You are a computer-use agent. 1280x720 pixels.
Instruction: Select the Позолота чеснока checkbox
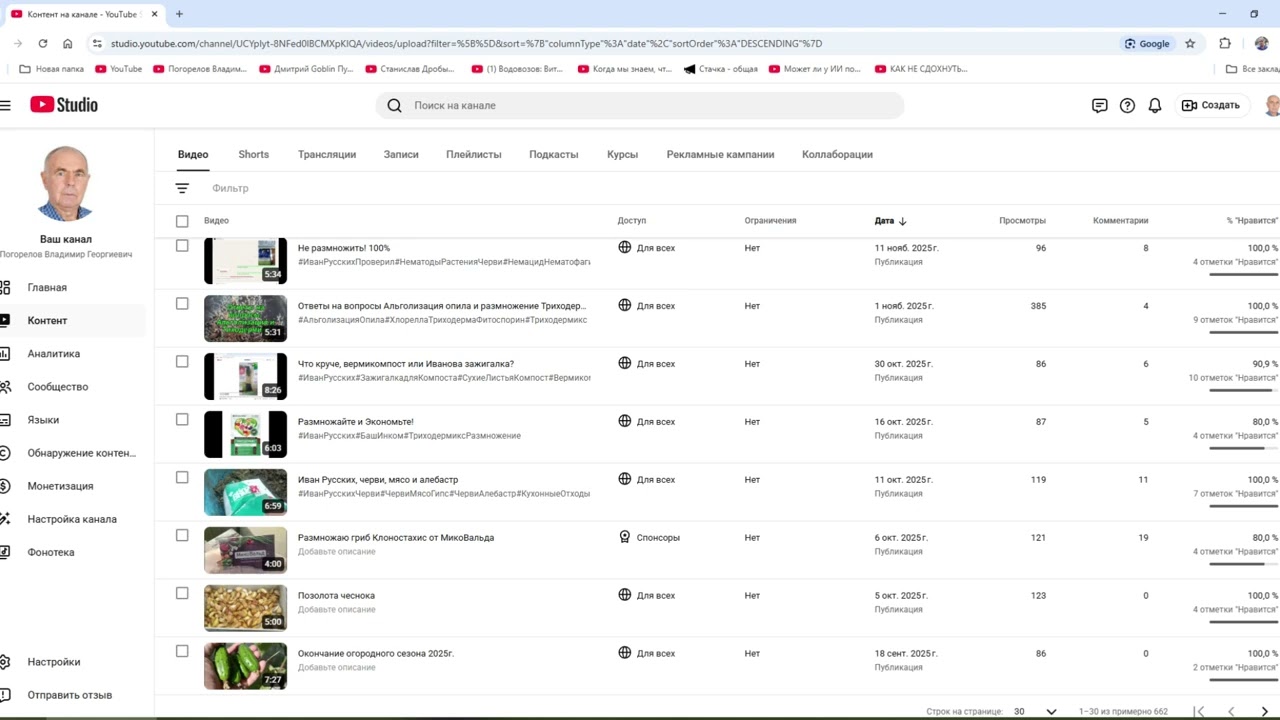pos(182,594)
